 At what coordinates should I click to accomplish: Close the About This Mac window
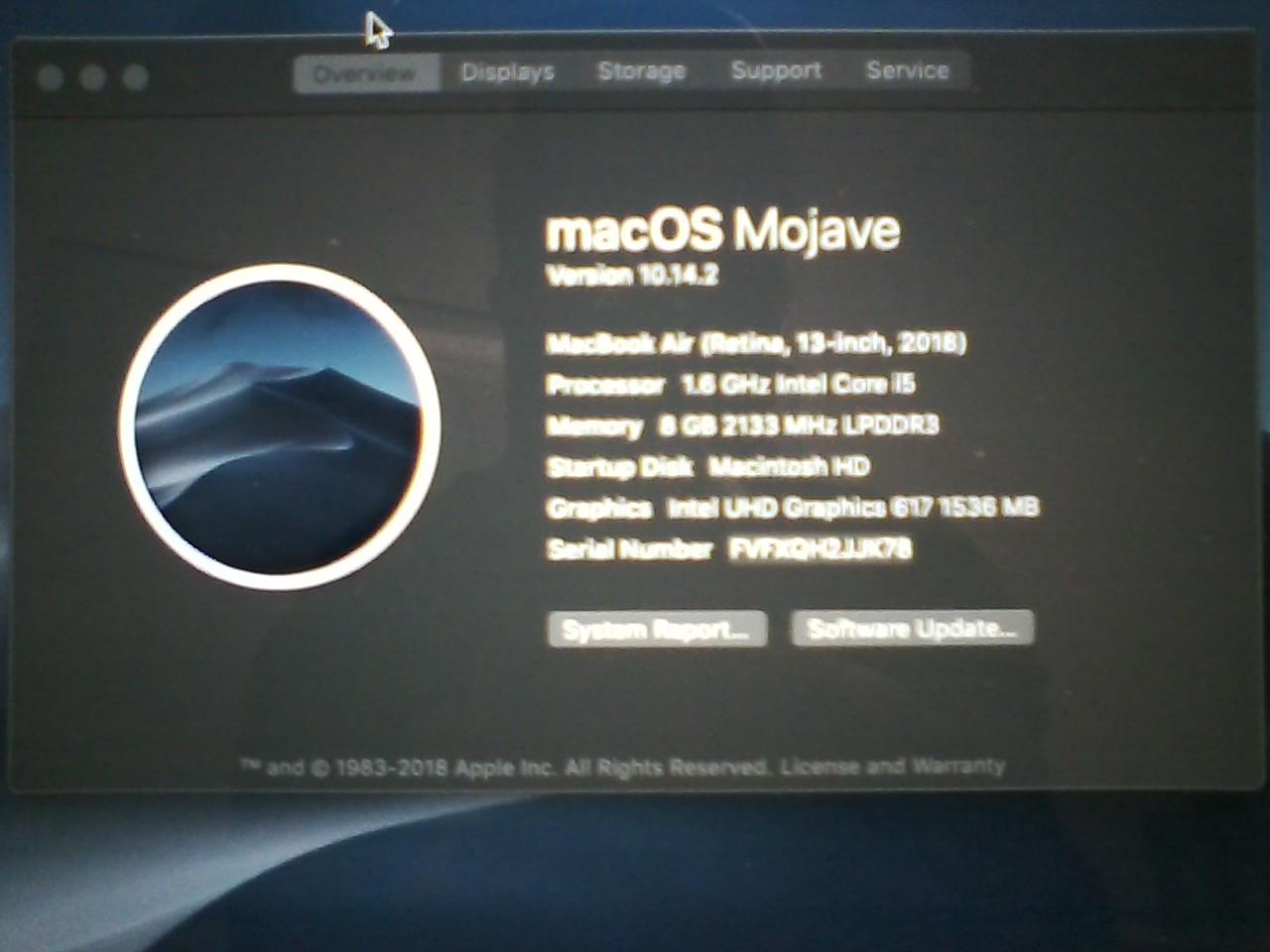pyautogui.click(x=50, y=77)
